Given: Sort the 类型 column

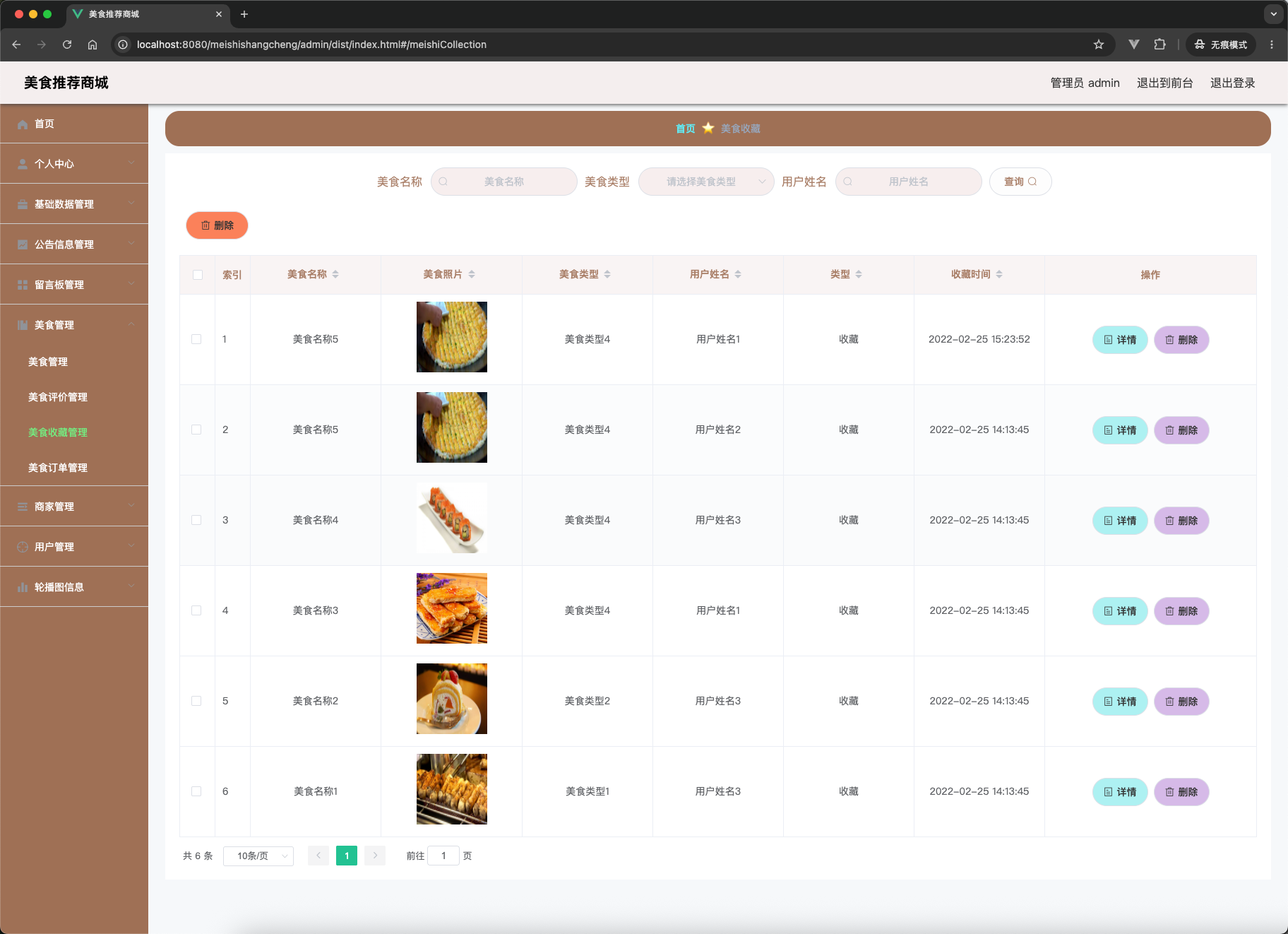Looking at the screenshot, I should [x=859, y=274].
